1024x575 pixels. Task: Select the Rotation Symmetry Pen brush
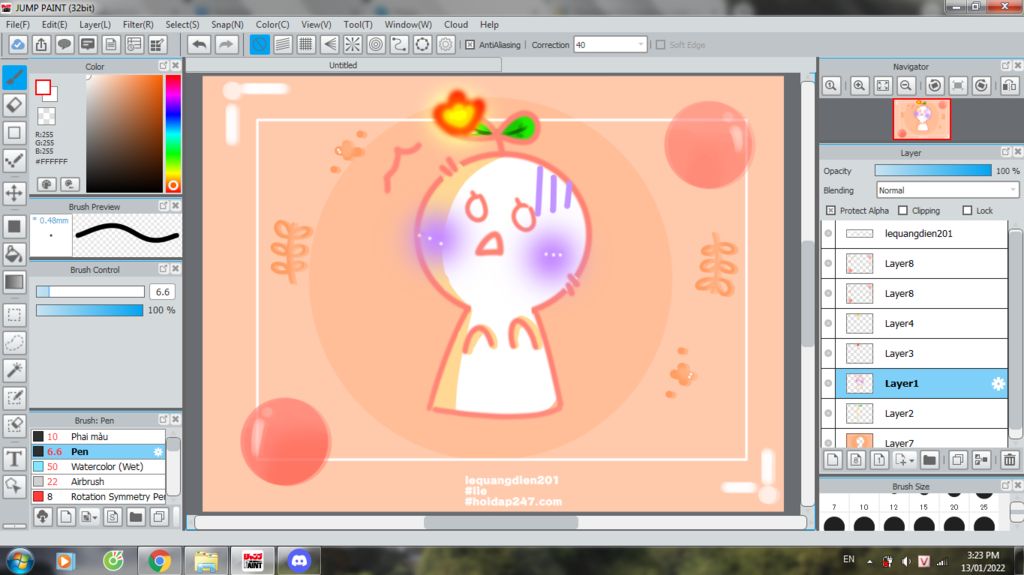[x=98, y=497]
